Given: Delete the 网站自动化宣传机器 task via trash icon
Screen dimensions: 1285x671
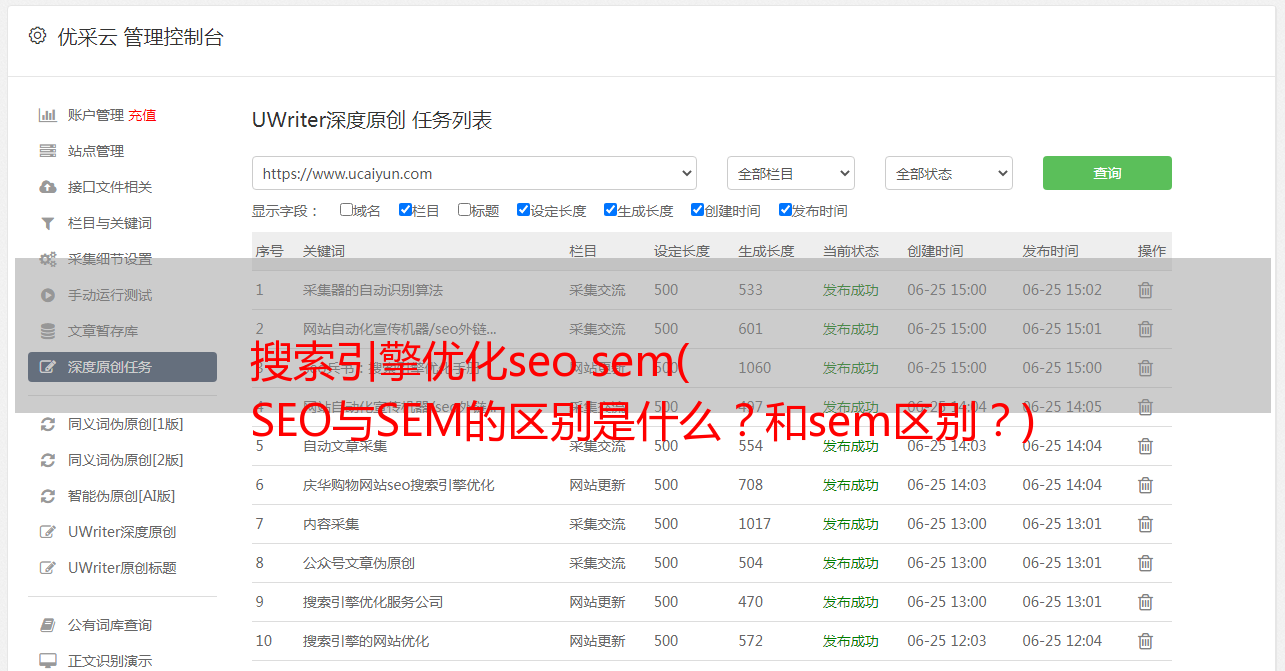Looking at the screenshot, I should coord(1146,329).
